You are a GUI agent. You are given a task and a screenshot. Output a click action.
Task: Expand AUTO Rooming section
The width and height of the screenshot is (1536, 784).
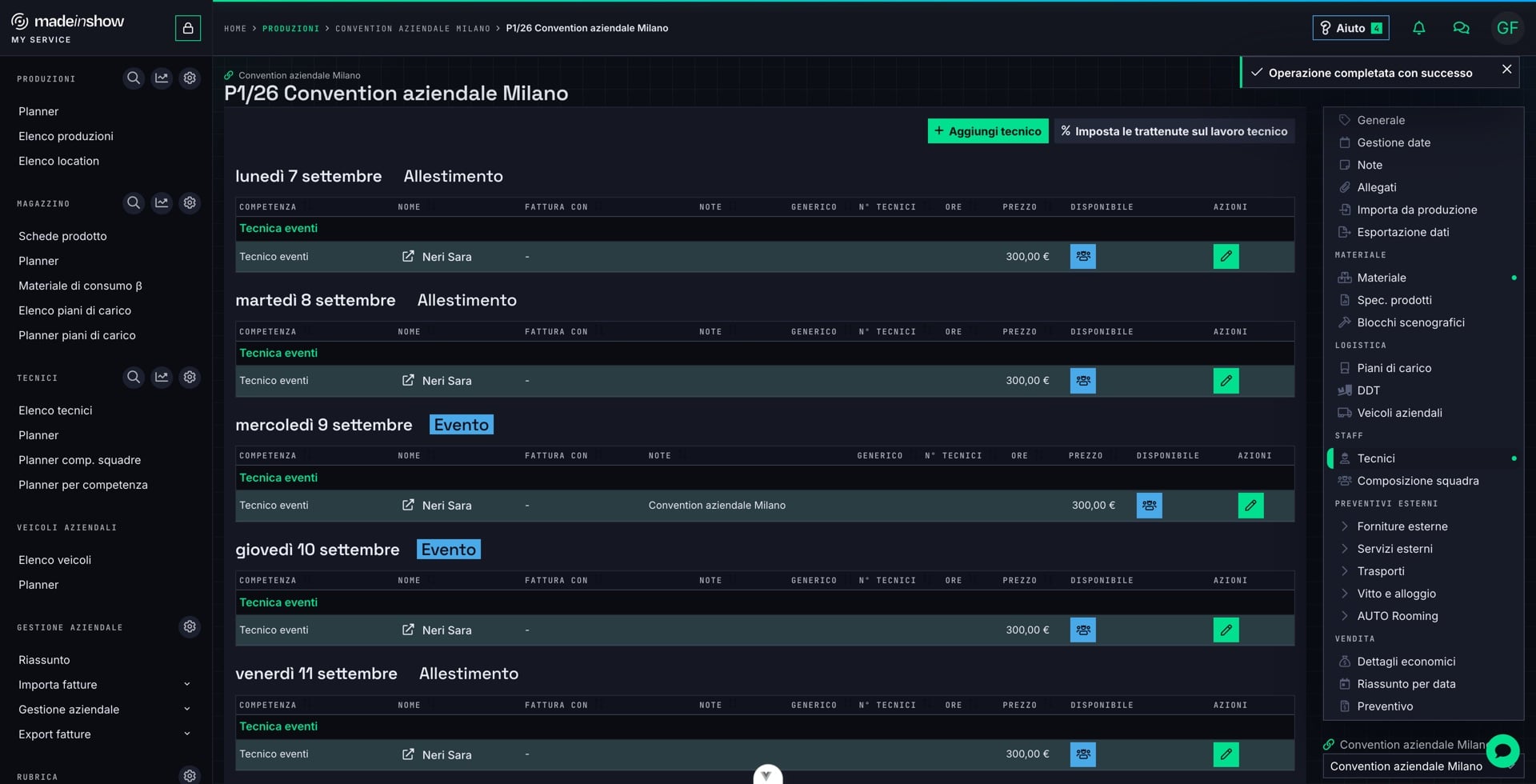click(x=1387, y=616)
